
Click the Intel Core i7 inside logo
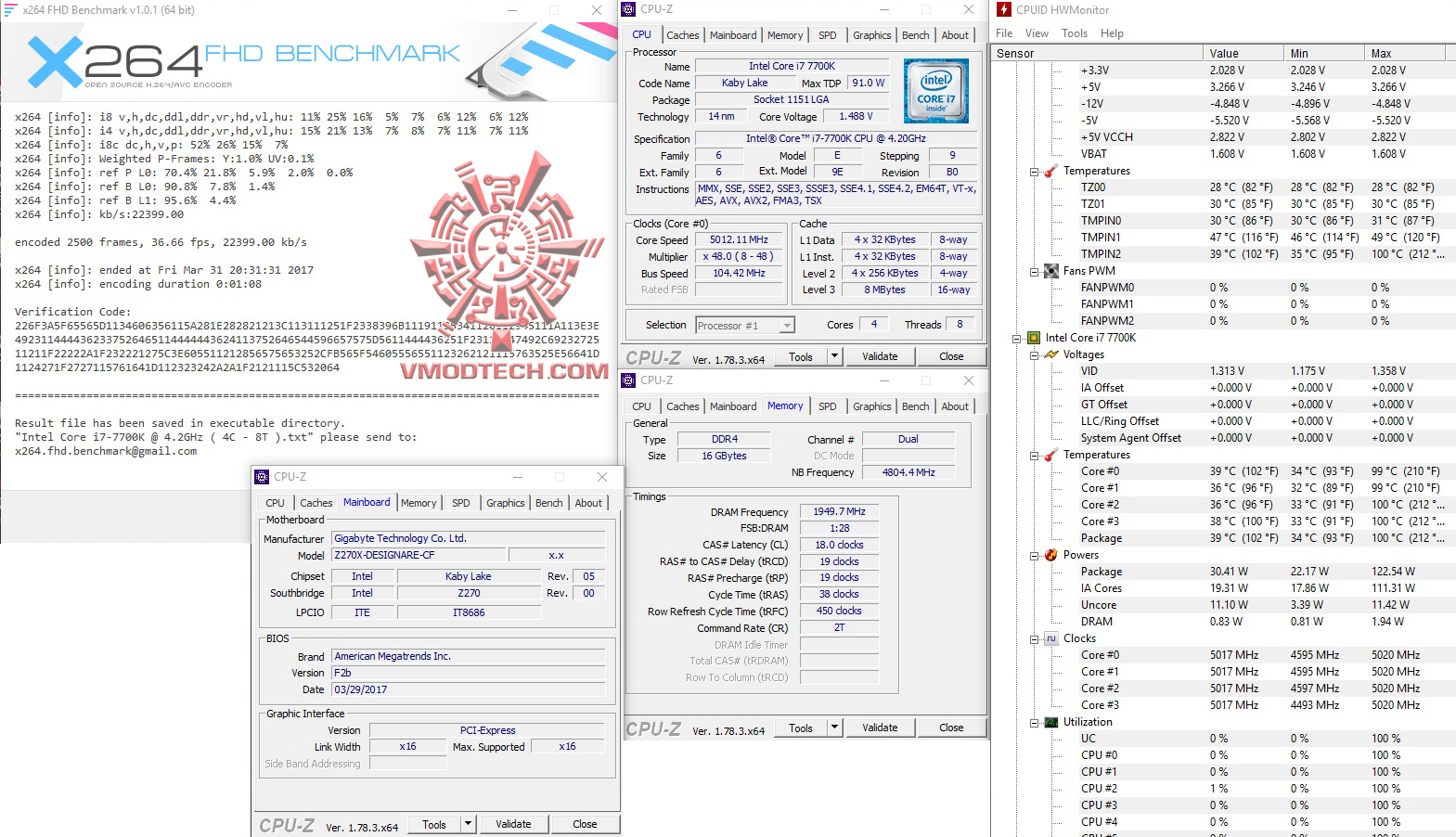click(x=936, y=91)
